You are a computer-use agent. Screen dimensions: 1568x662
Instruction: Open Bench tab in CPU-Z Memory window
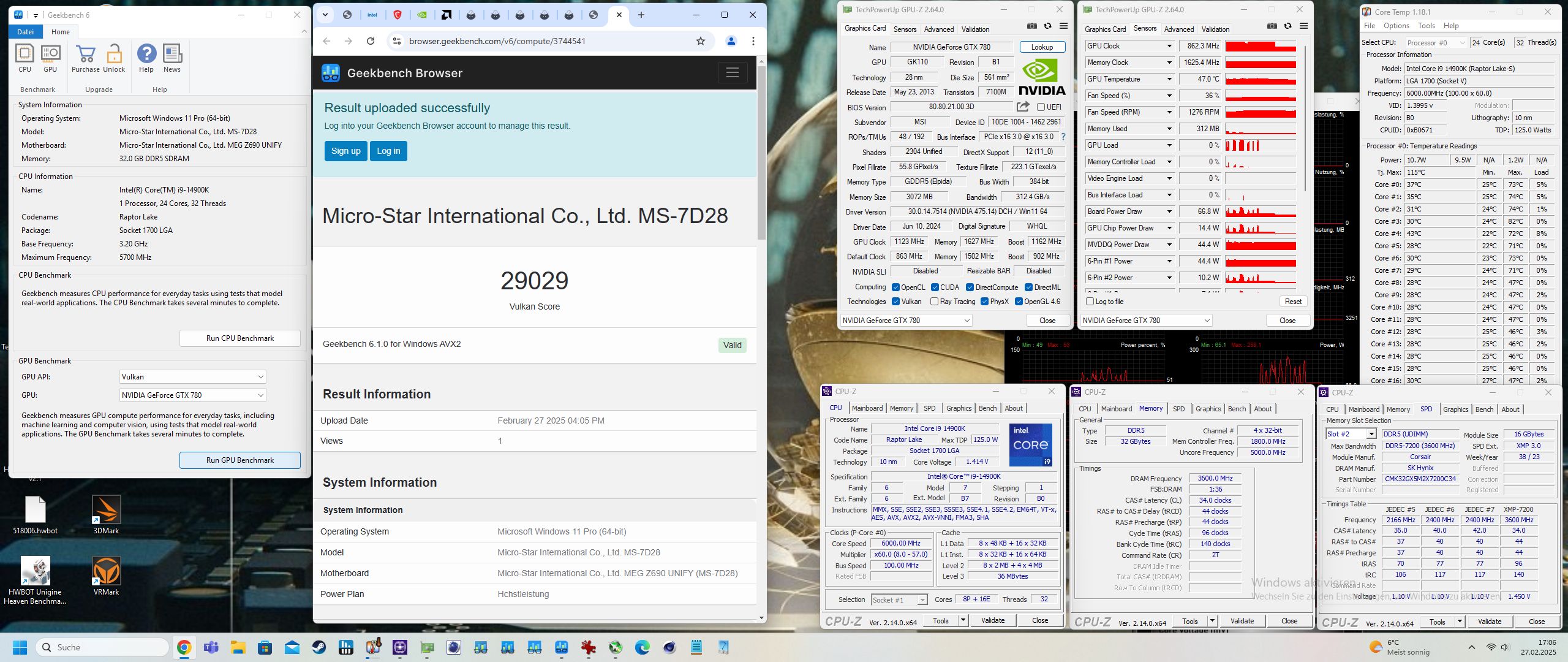[x=1237, y=409]
